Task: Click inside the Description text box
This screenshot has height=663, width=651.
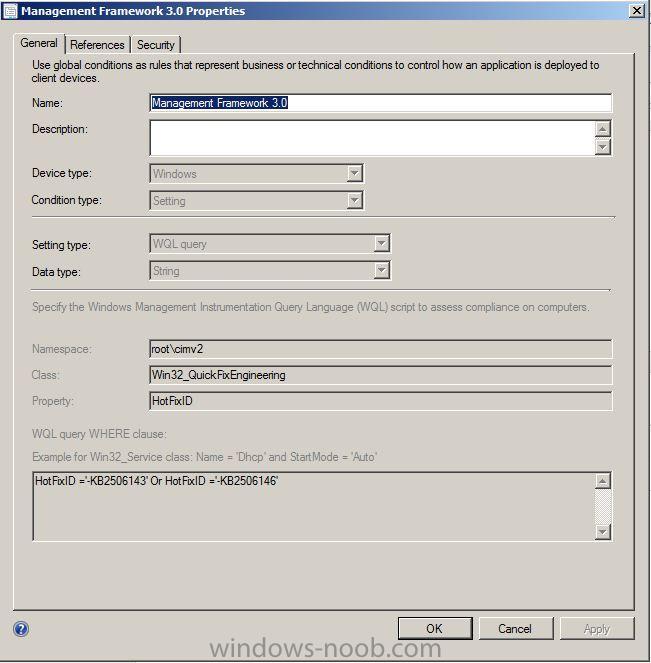Action: (x=372, y=138)
